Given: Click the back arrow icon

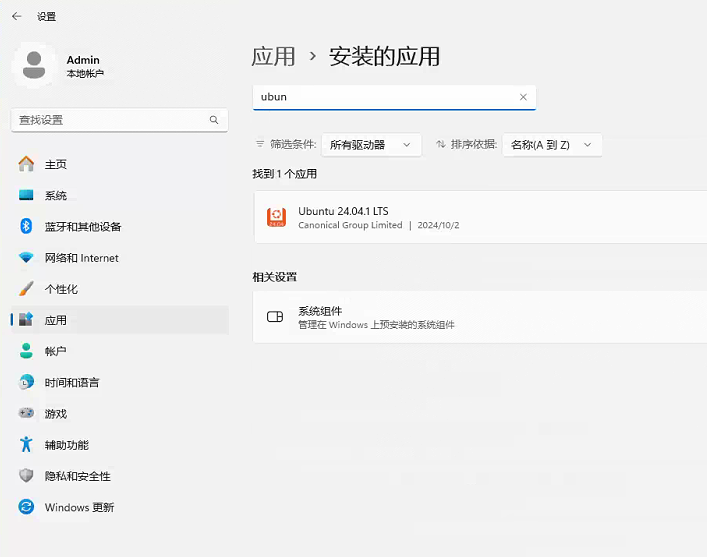Looking at the screenshot, I should 17,16.
